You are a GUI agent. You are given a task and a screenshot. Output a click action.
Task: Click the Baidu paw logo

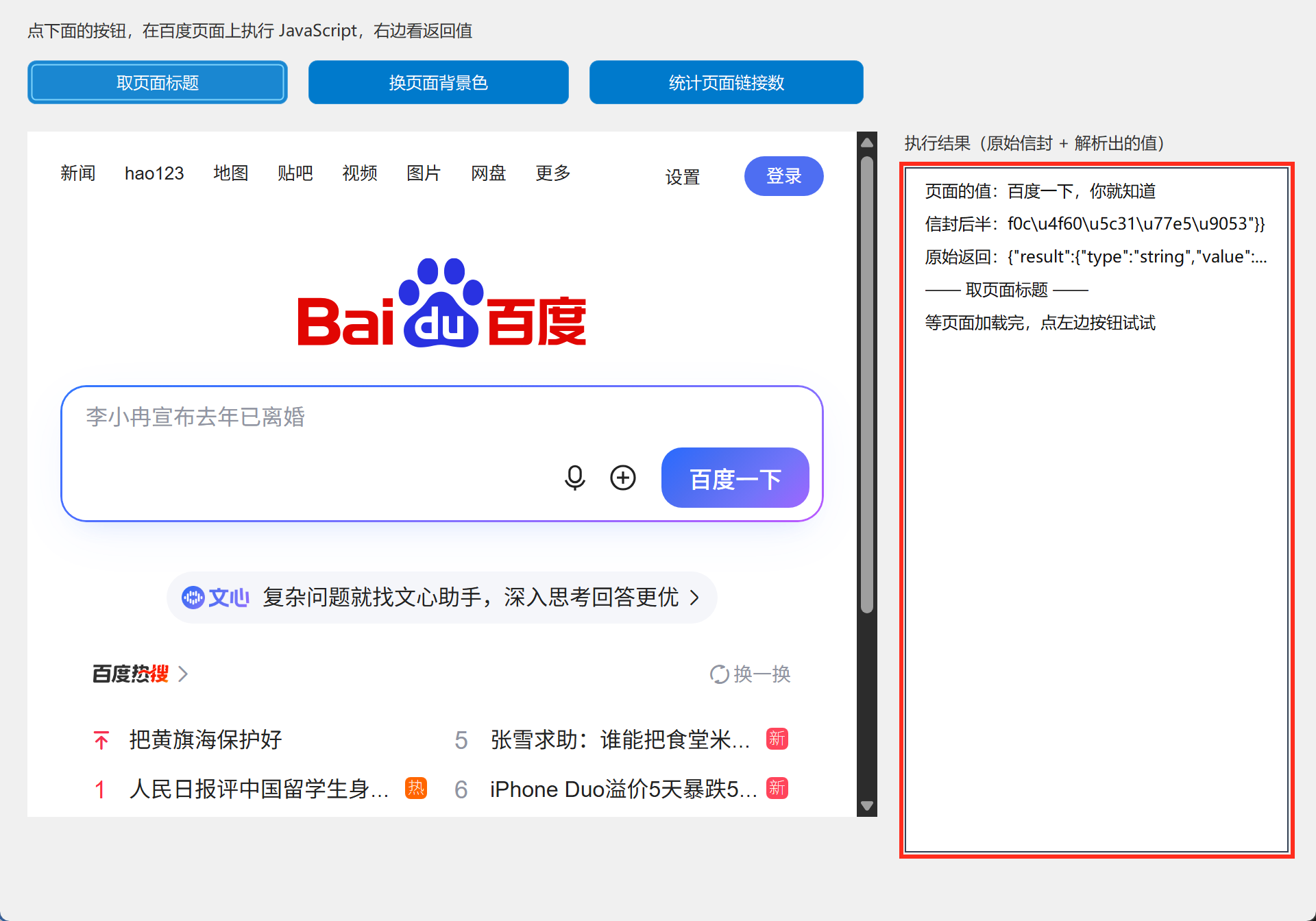[441, 303]
